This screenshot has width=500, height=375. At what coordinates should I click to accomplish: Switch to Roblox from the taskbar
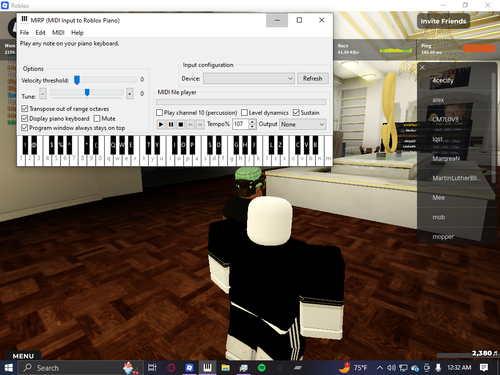tap(189, 368)
